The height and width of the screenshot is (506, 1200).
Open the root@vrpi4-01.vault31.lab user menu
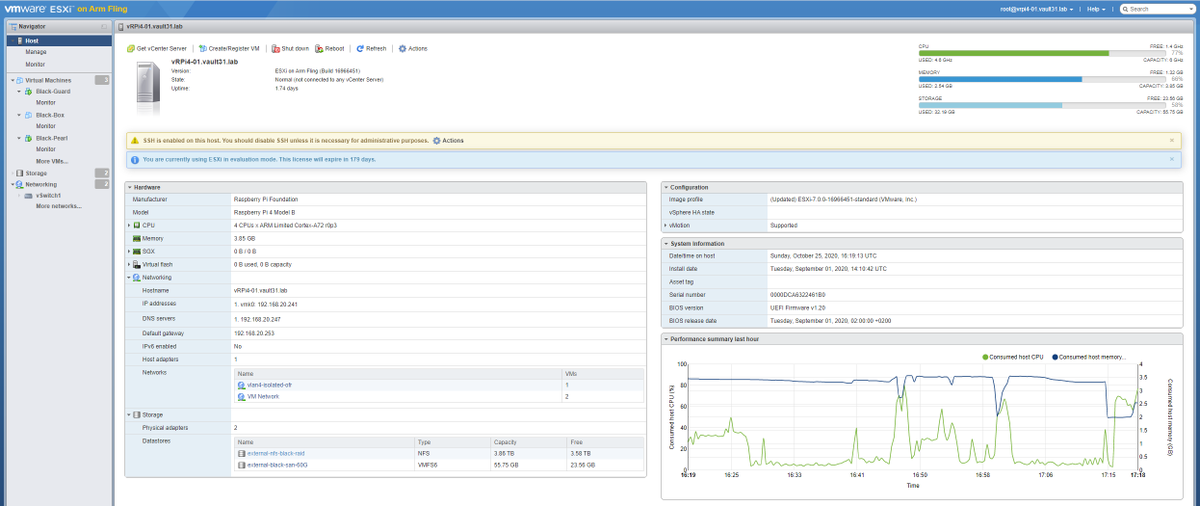[x=1036, y=8]
